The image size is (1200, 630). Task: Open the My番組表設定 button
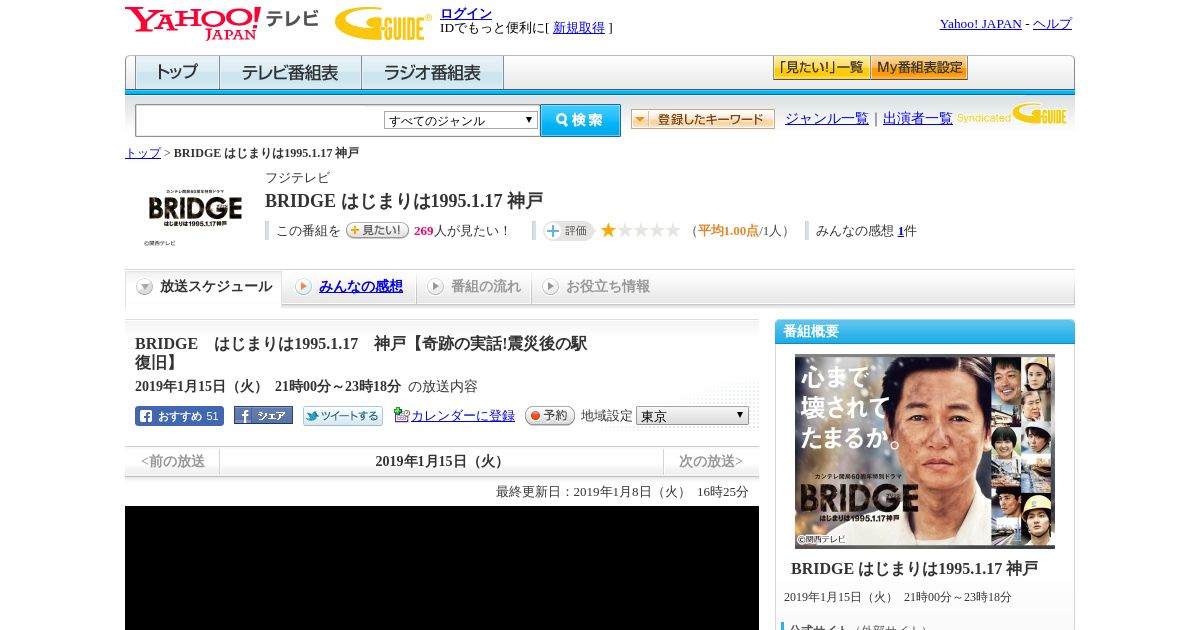click(919, 68)
